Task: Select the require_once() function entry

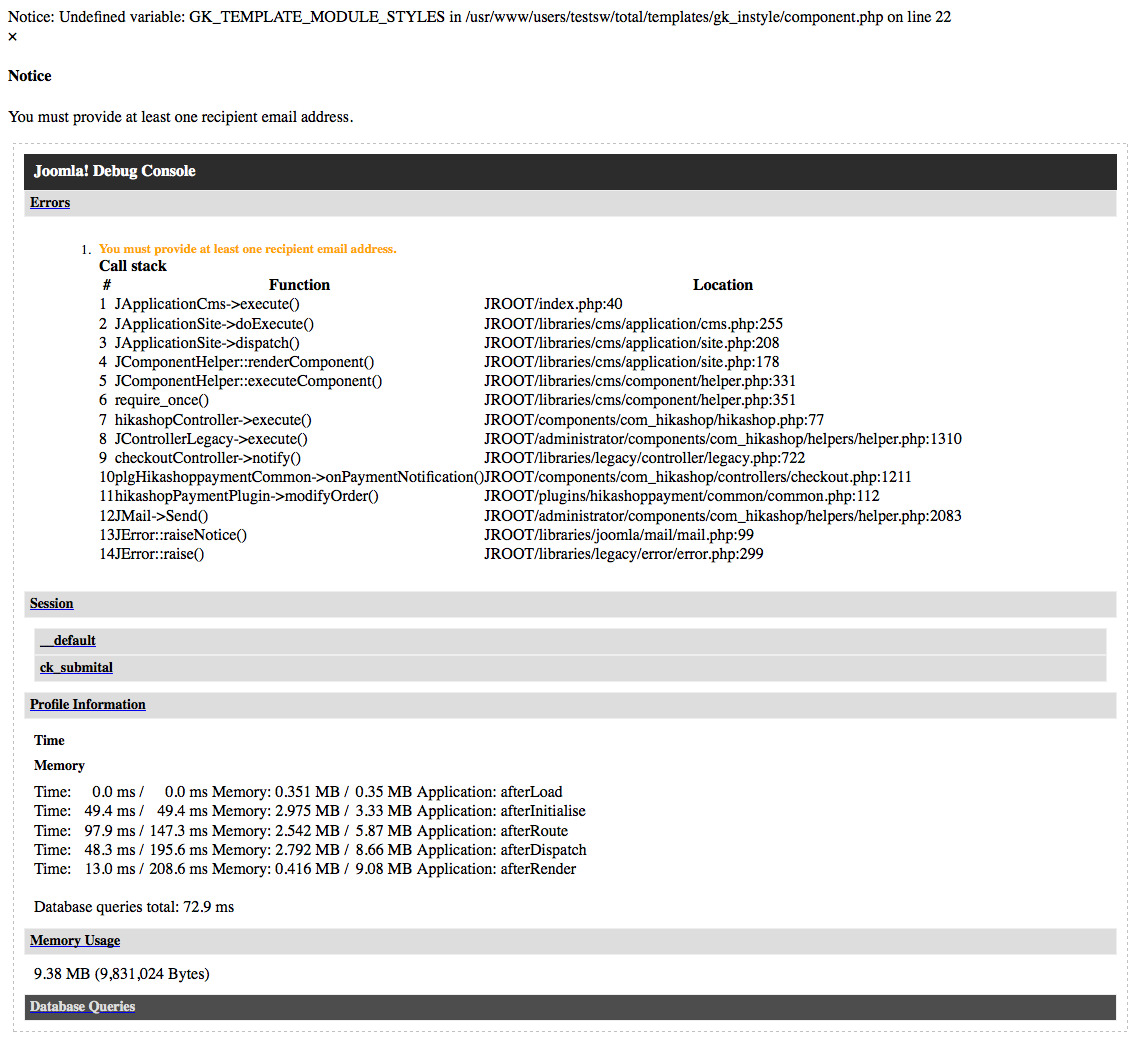Action: (x=162, y=400)
